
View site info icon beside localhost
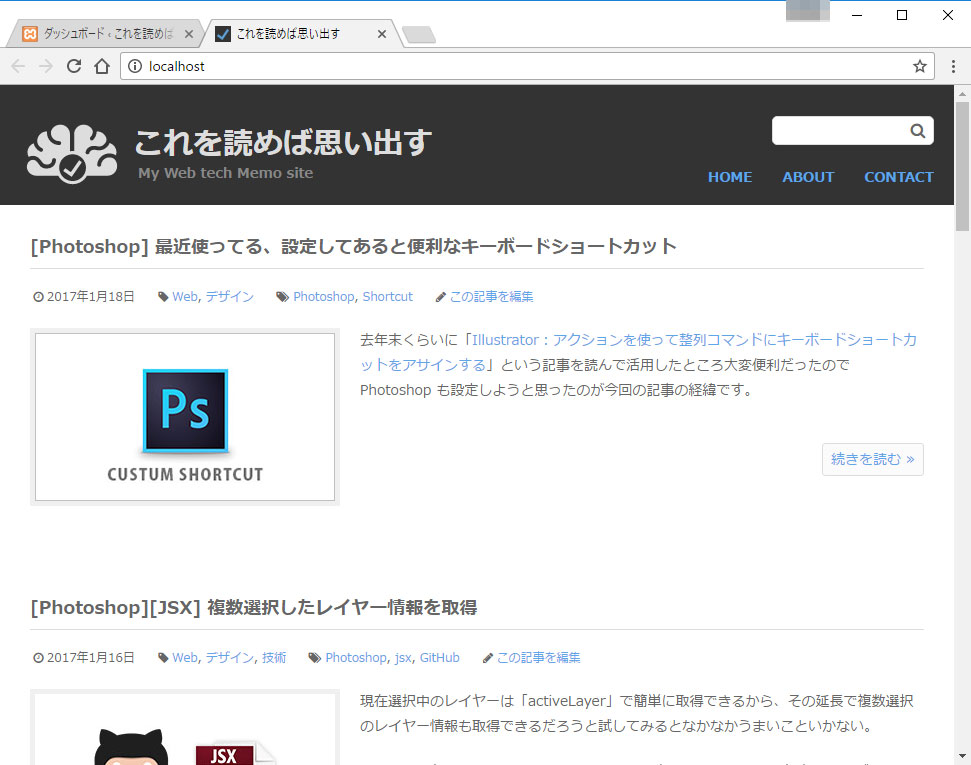134,66
